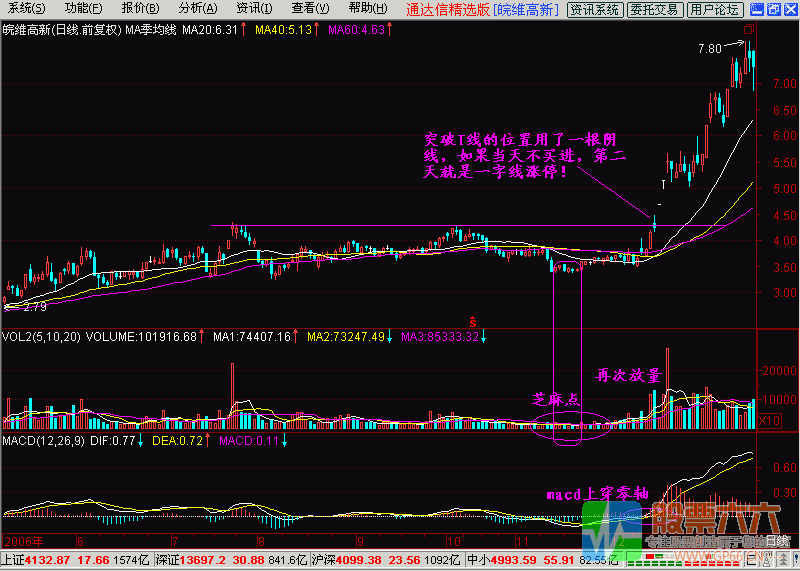Click the 皖维高新(日线.前复权) chart label

click(x=62, y=30)
